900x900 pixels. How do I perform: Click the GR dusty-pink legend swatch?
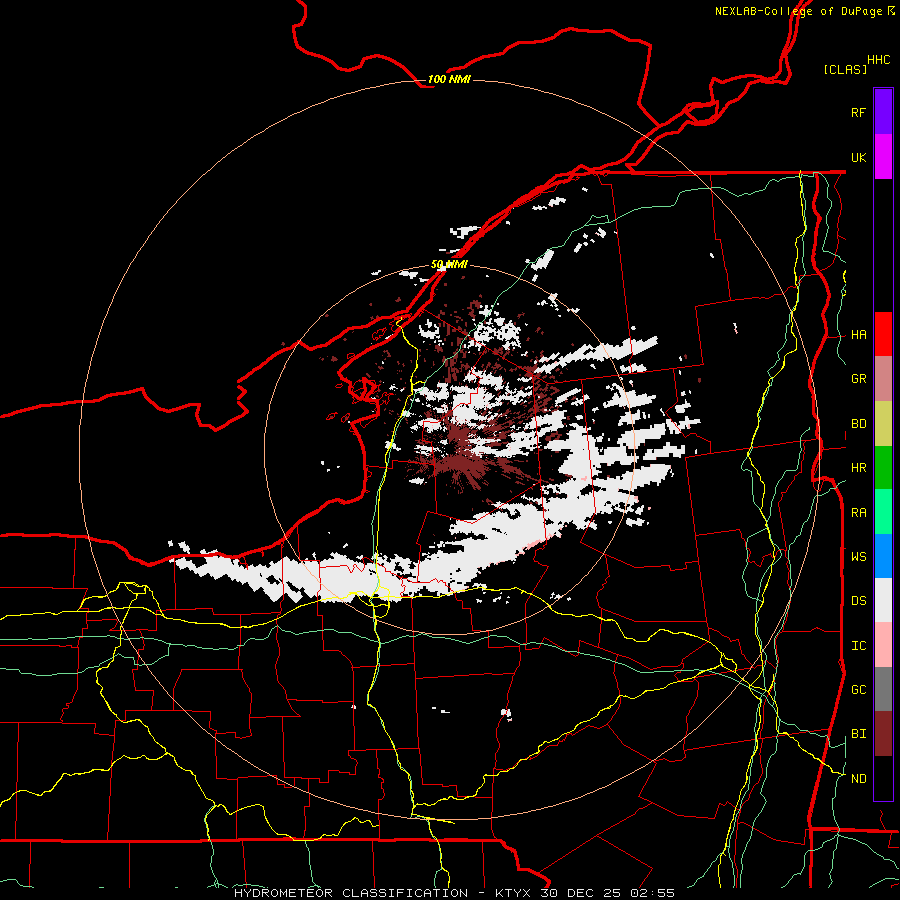tap(883, 379)
